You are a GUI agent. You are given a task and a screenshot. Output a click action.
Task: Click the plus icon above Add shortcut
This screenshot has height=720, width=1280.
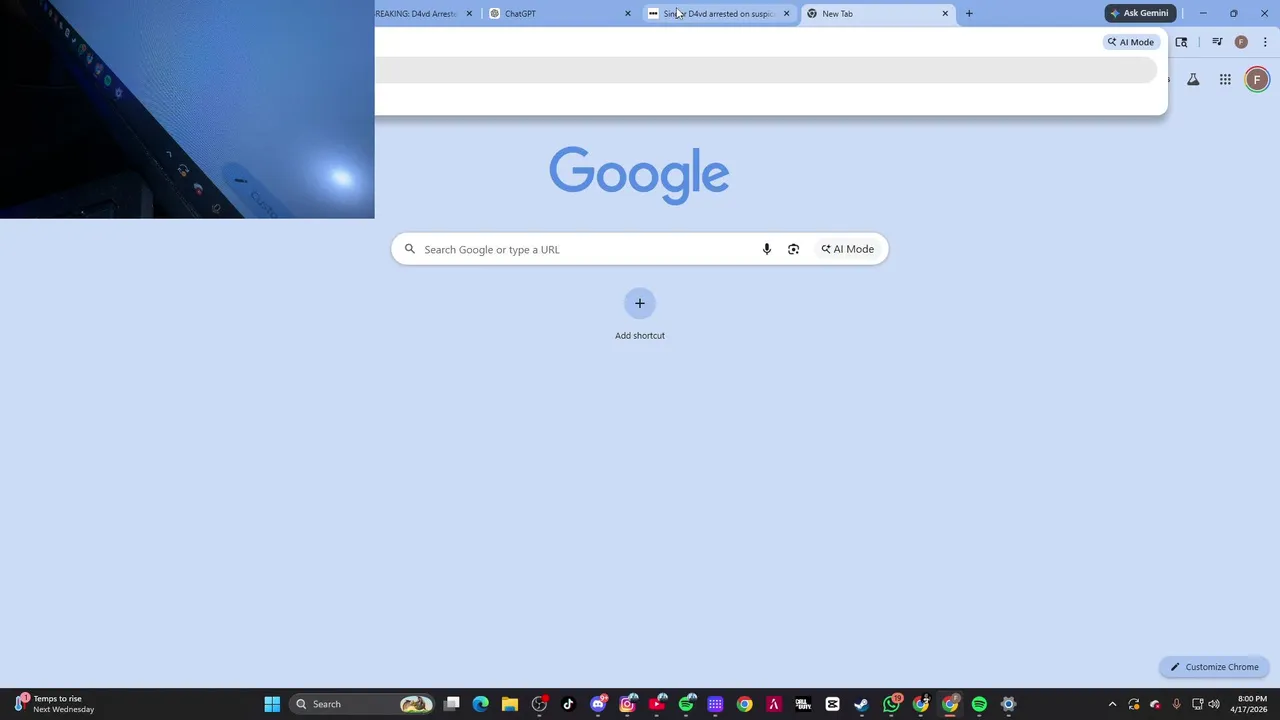[x=640, y=303]
